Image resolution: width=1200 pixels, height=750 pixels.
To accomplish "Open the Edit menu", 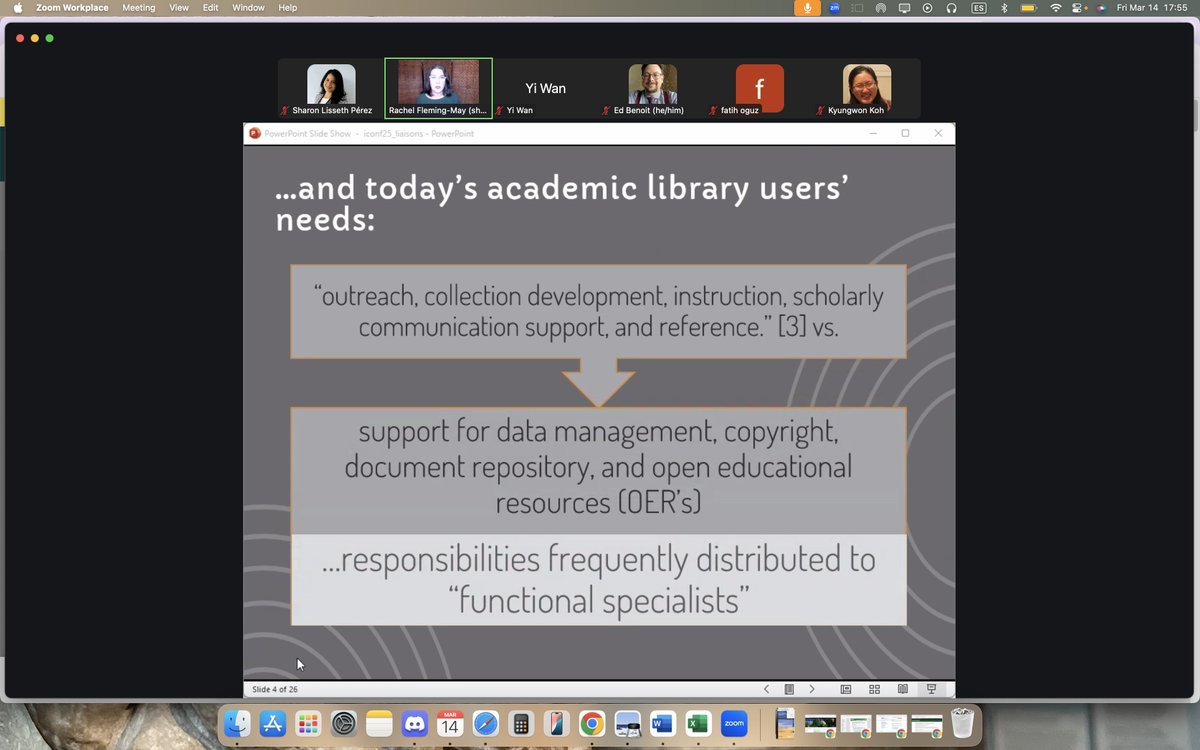I will pyautogui.click(x=211, y=8).
